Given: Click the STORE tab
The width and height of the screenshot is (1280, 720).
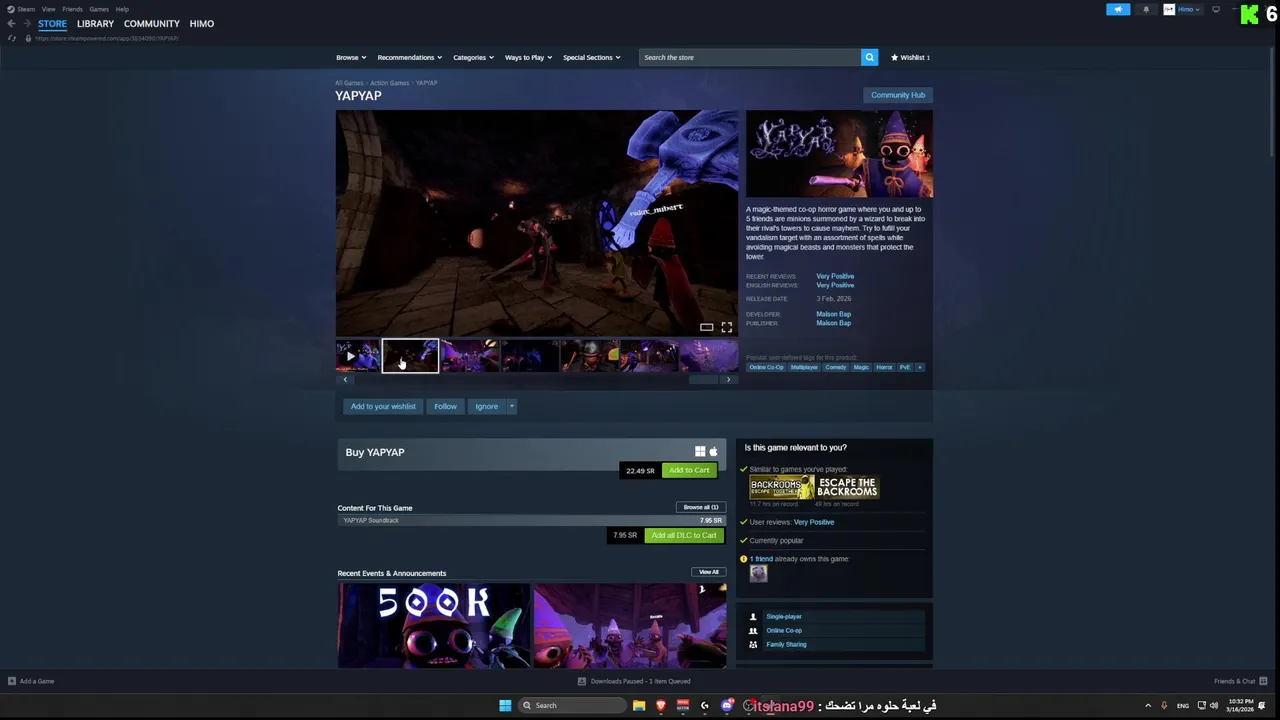Looking at the screenshot, I should click(x=52, y=23).
